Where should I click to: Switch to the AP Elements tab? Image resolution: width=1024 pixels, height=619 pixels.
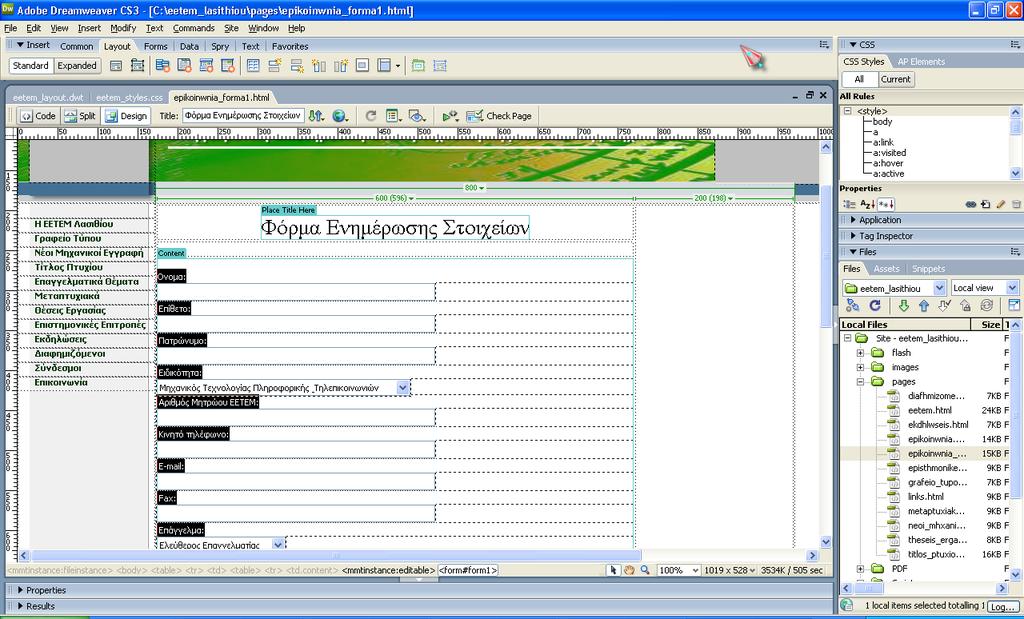[x=921, y=61]
